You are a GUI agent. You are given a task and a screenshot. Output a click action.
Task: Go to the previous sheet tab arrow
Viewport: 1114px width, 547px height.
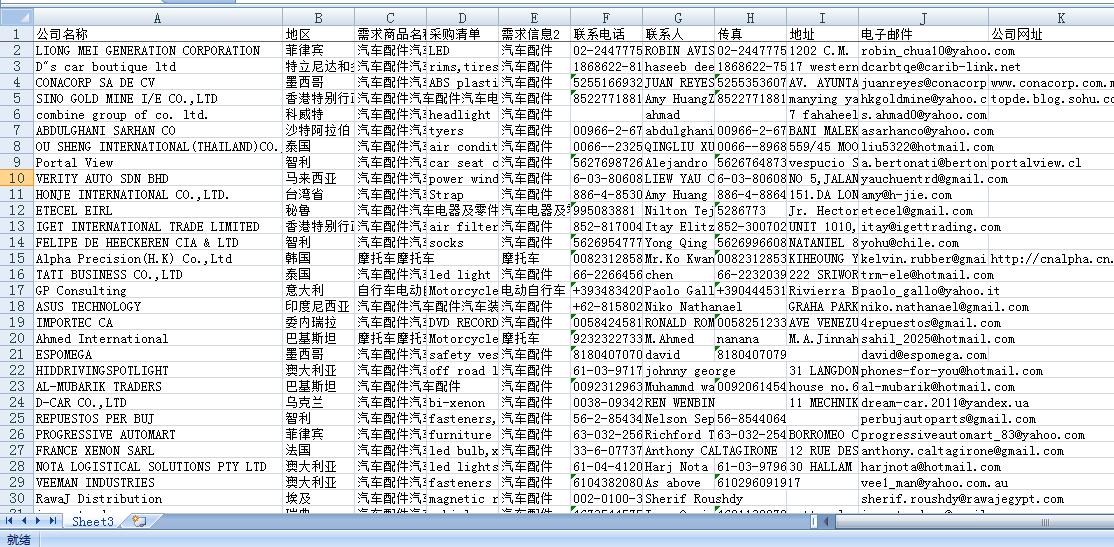point(24,521)
